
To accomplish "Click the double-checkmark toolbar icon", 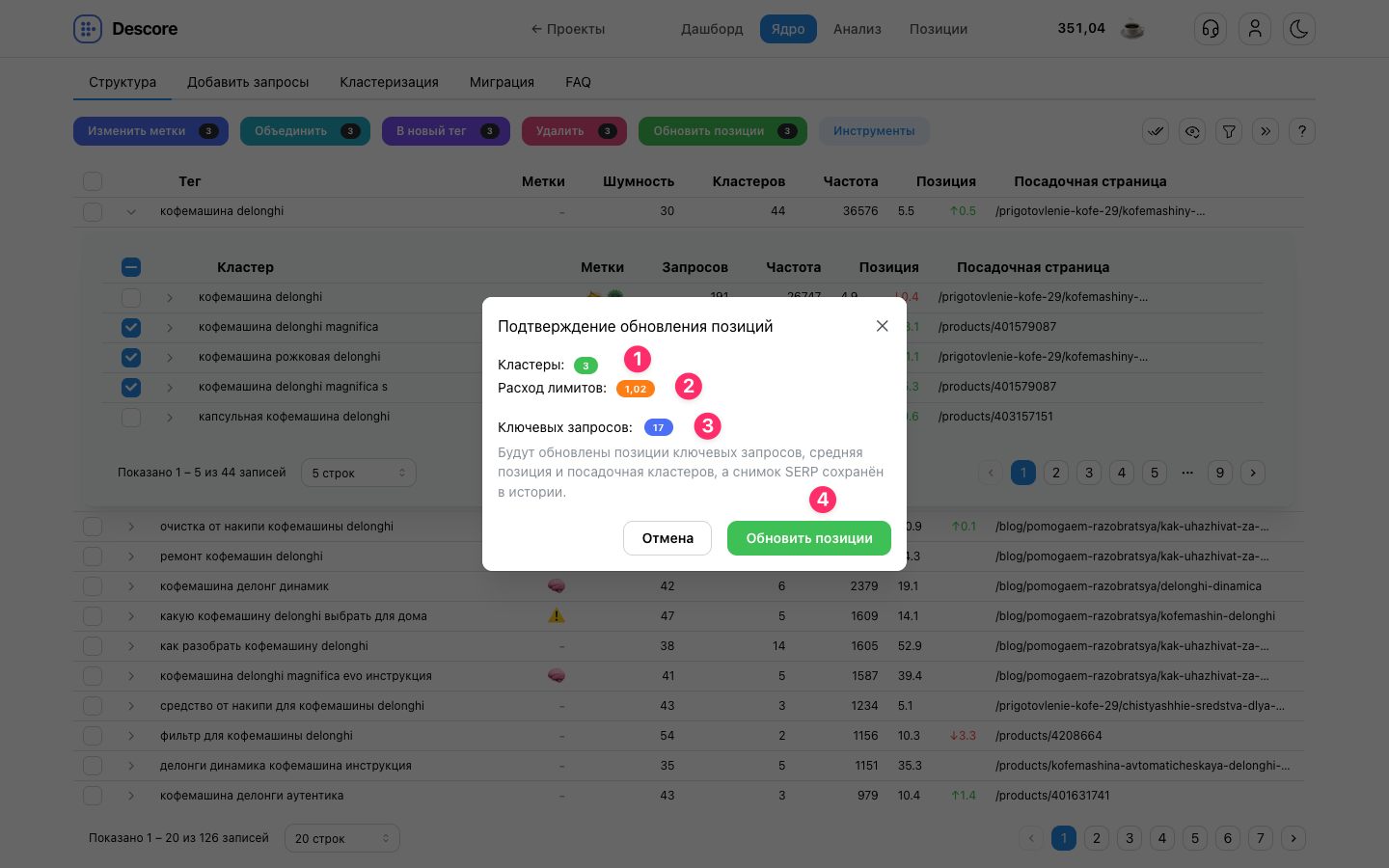I will pos(1156,131).
